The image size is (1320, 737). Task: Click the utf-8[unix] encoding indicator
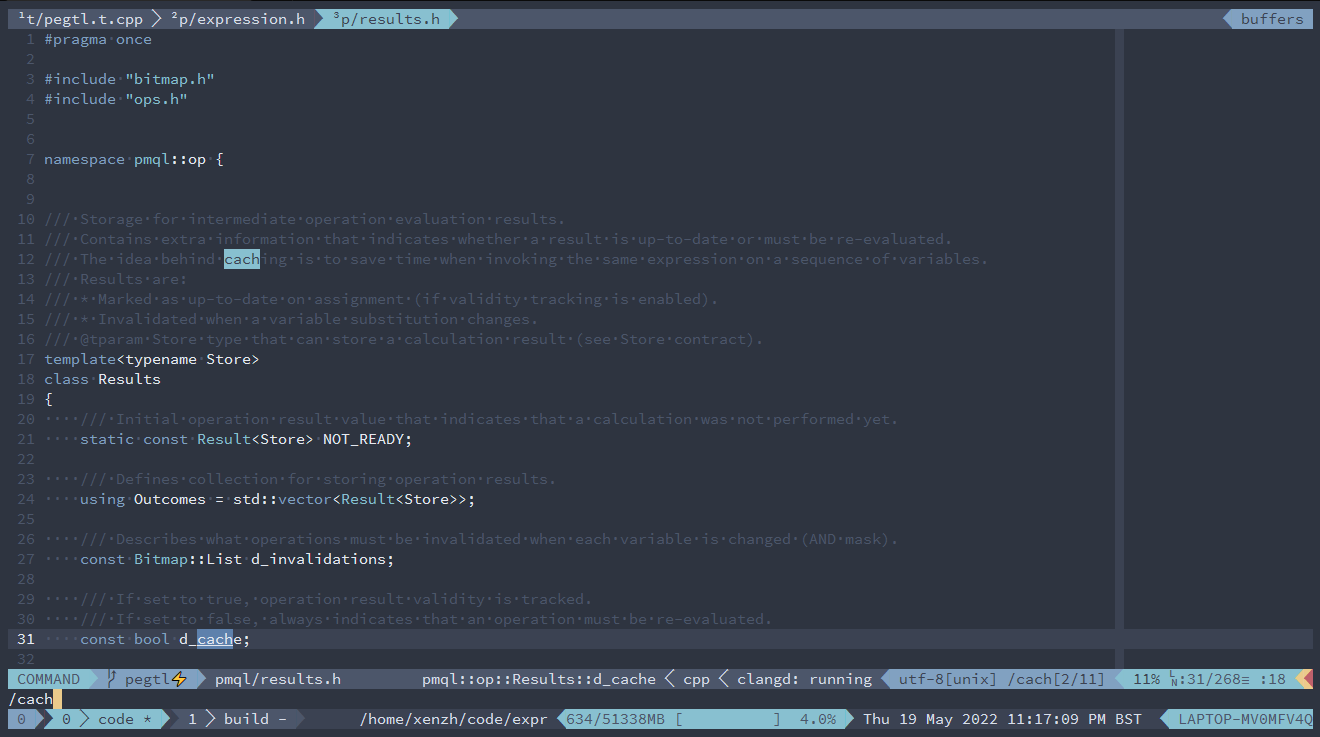[948, 679]
